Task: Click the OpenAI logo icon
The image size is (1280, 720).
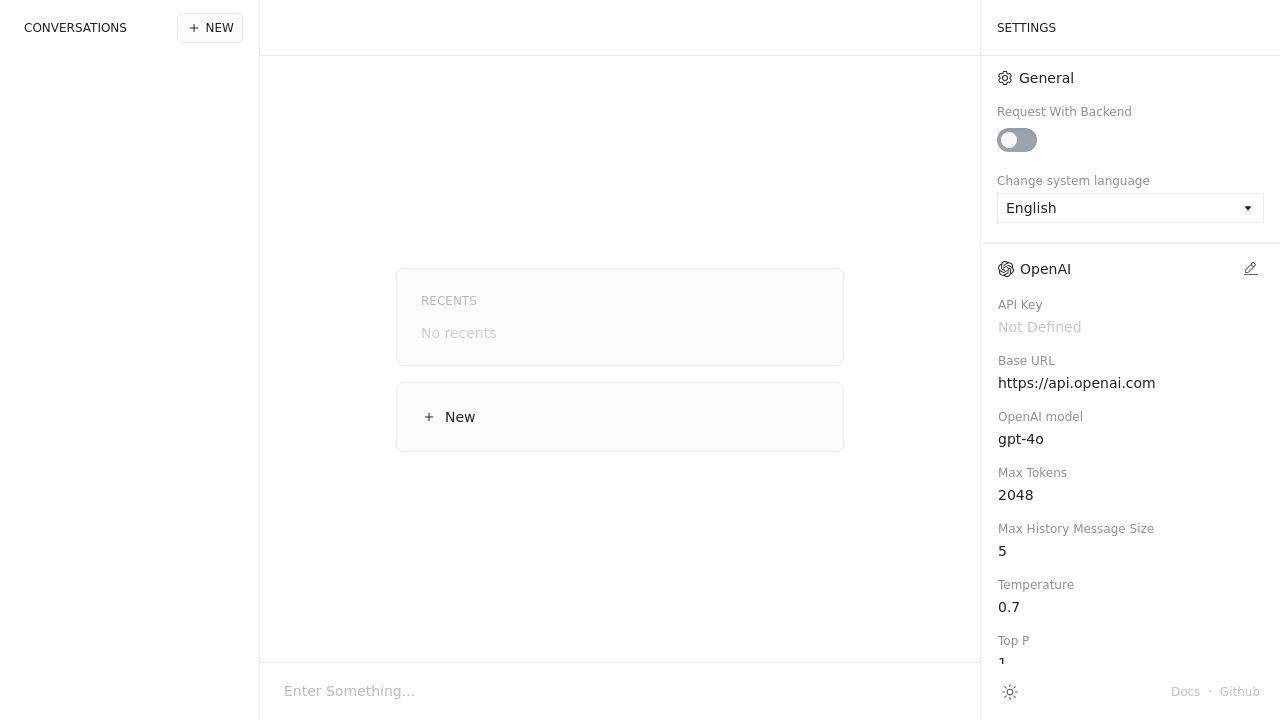Action: pyautogui.click(x=1006, y=269)
